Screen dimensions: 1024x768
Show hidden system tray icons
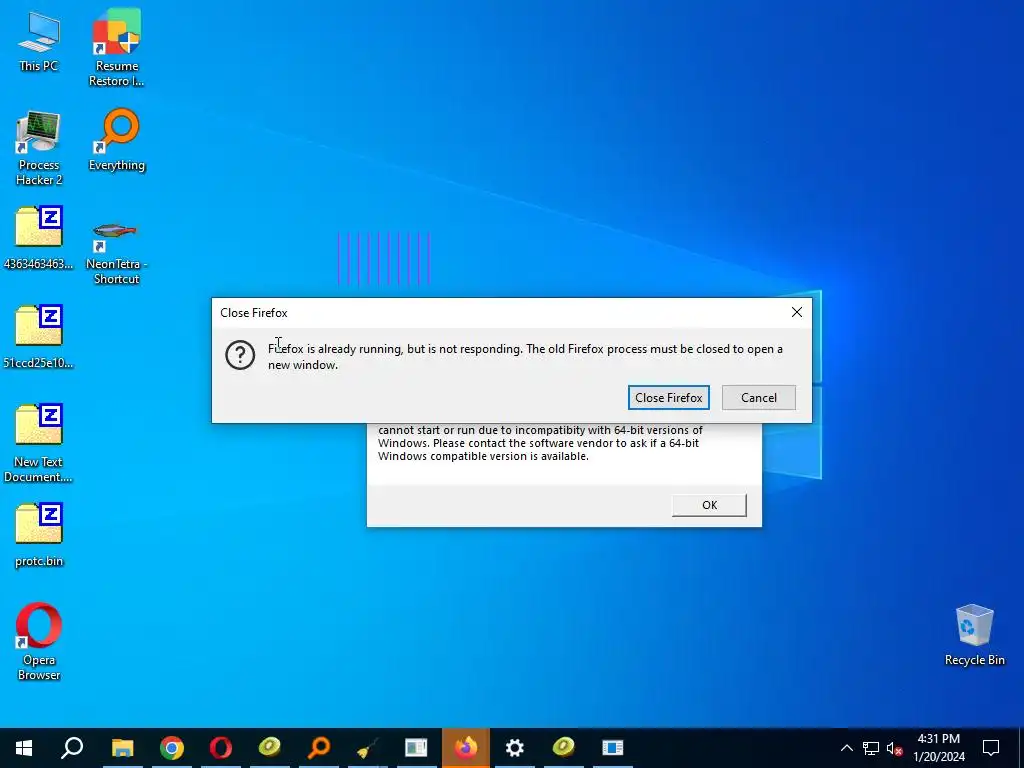coord(846,748)
